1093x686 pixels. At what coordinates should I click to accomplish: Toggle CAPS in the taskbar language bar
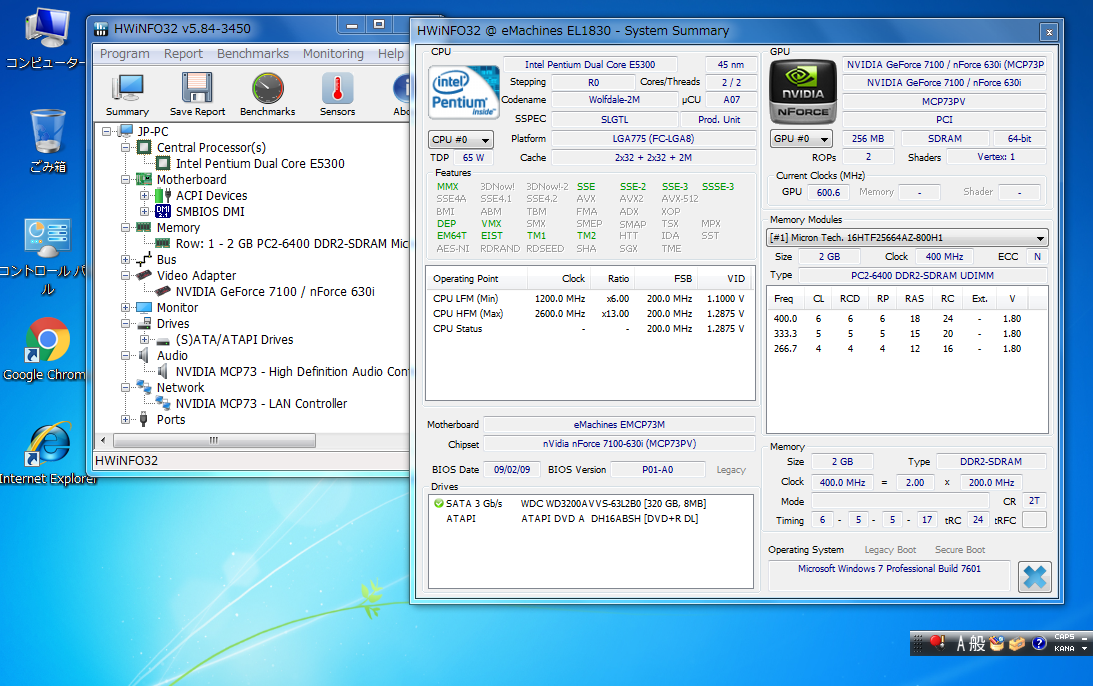click(x=1063, y=635)
